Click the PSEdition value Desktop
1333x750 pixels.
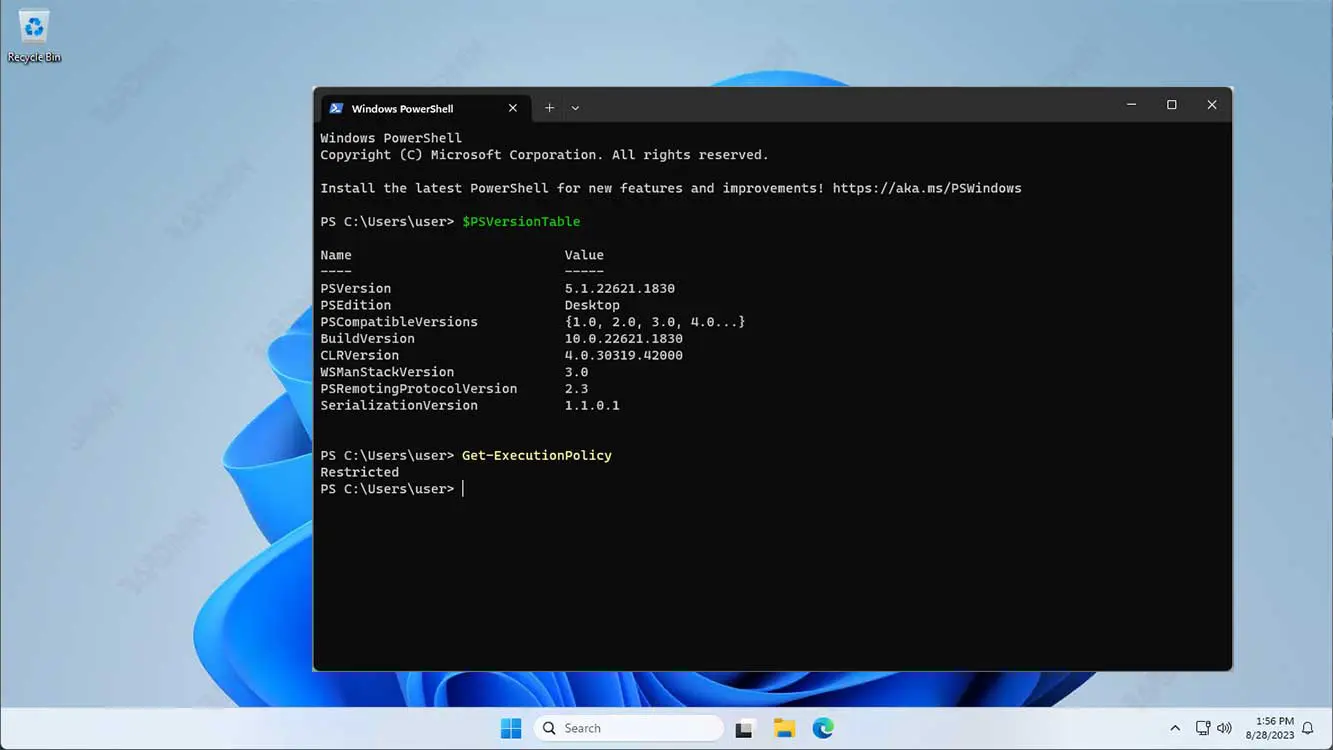coord(592,305)
